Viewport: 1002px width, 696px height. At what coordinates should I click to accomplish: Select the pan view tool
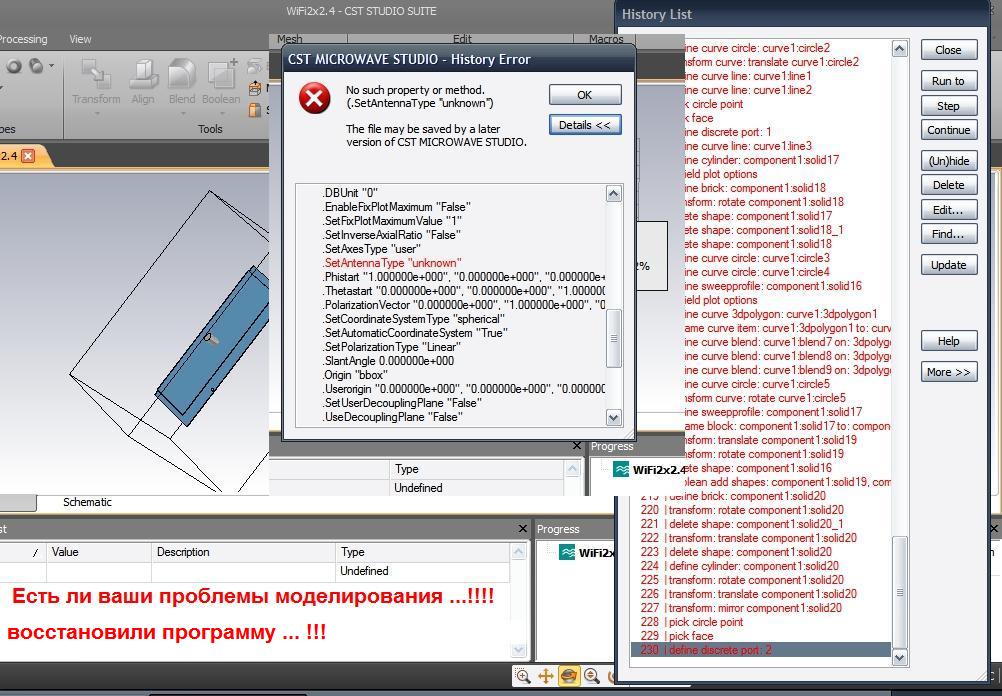click(x=546, y=676)
